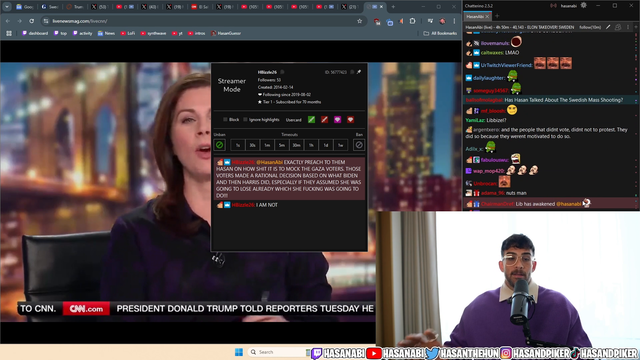The width and height of the screenshot is (640, 360).
Task: Click the Windows Start button
Action: 239,352
